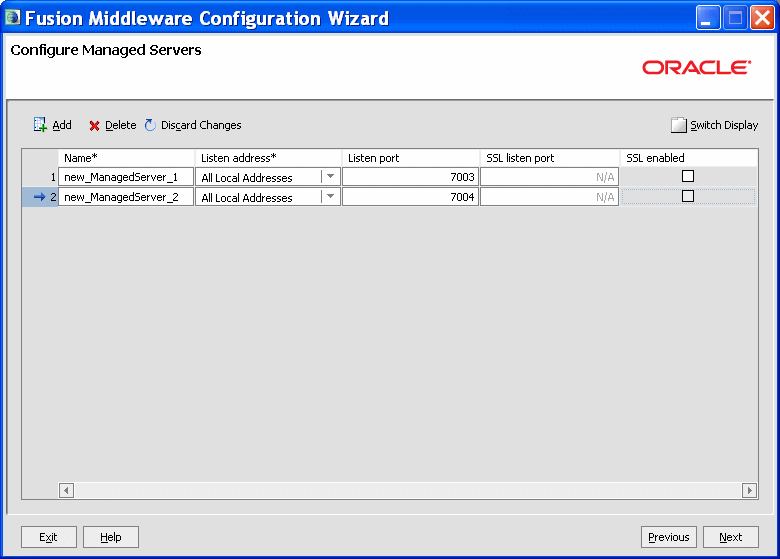
Task: Minimize the Configuration Wizard window
Action: [x=707, y=18]
